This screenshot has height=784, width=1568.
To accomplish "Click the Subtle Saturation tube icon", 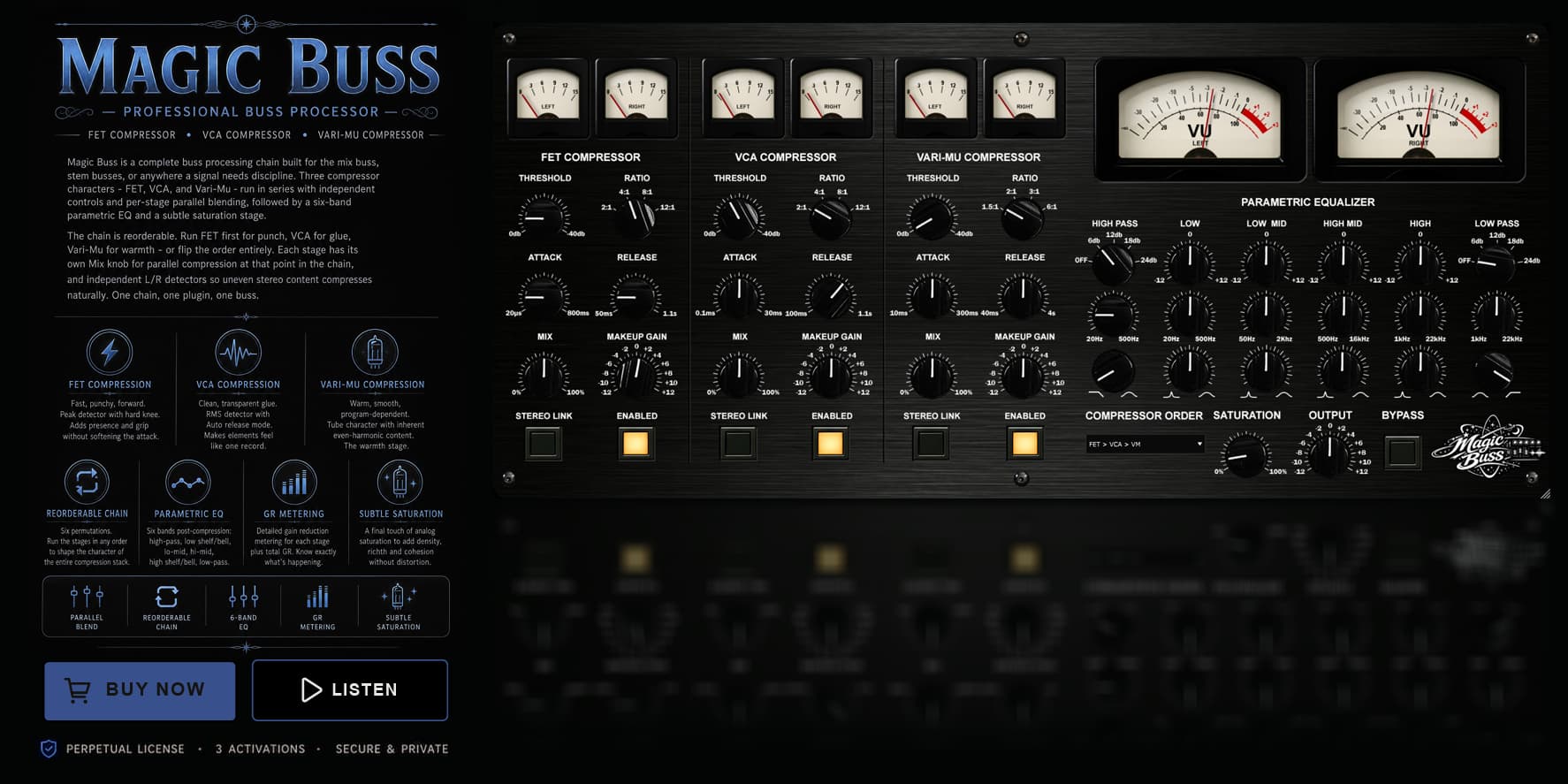I will click(400, 482).
